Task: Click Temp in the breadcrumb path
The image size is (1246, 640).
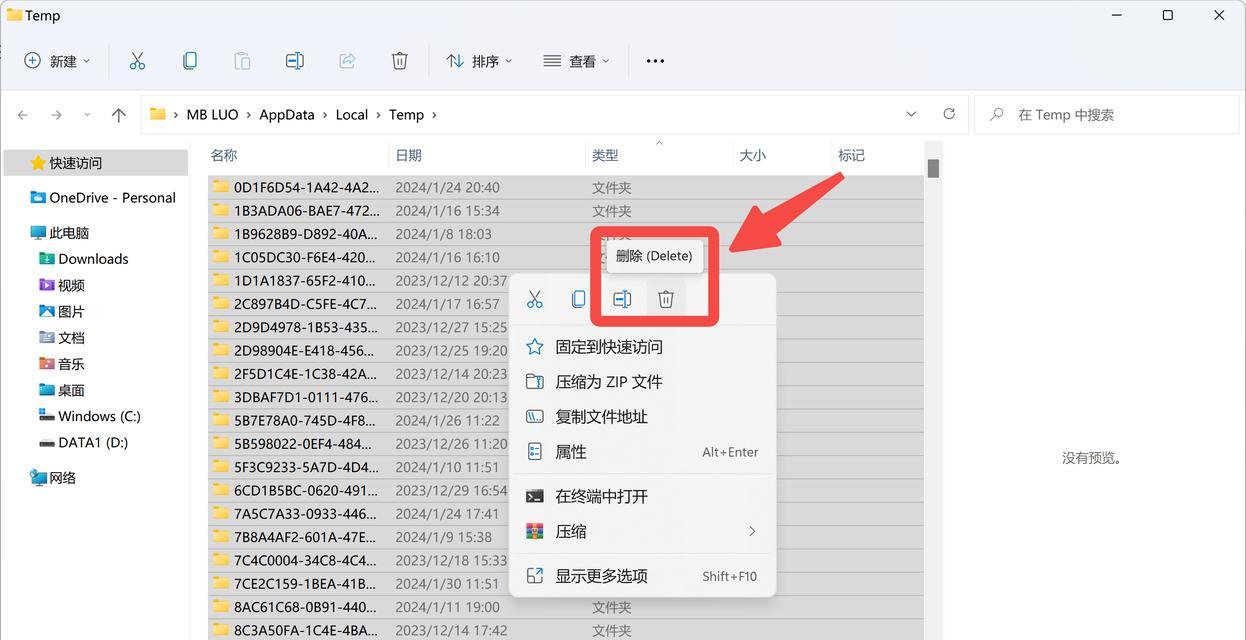Action: click(406, 115)
